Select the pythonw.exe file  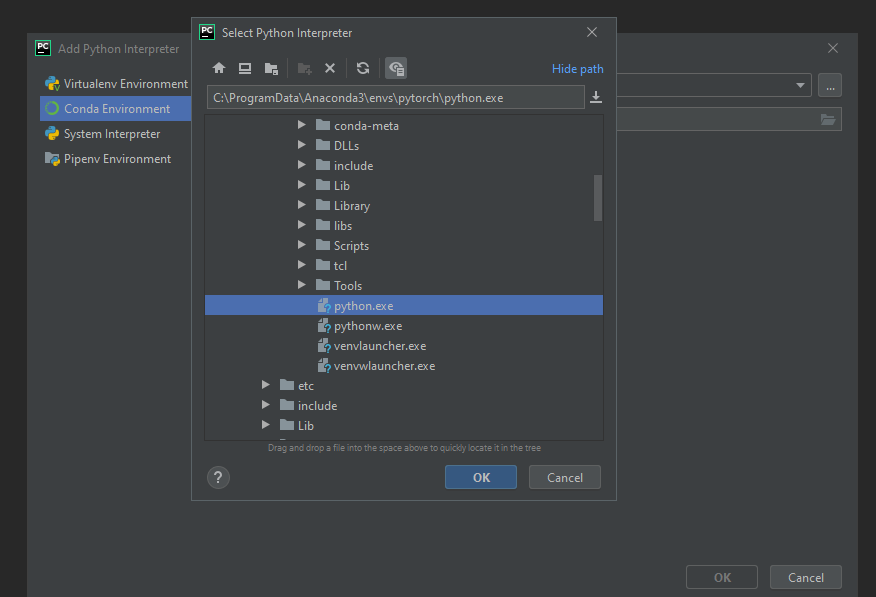click(x=404, y=326)
